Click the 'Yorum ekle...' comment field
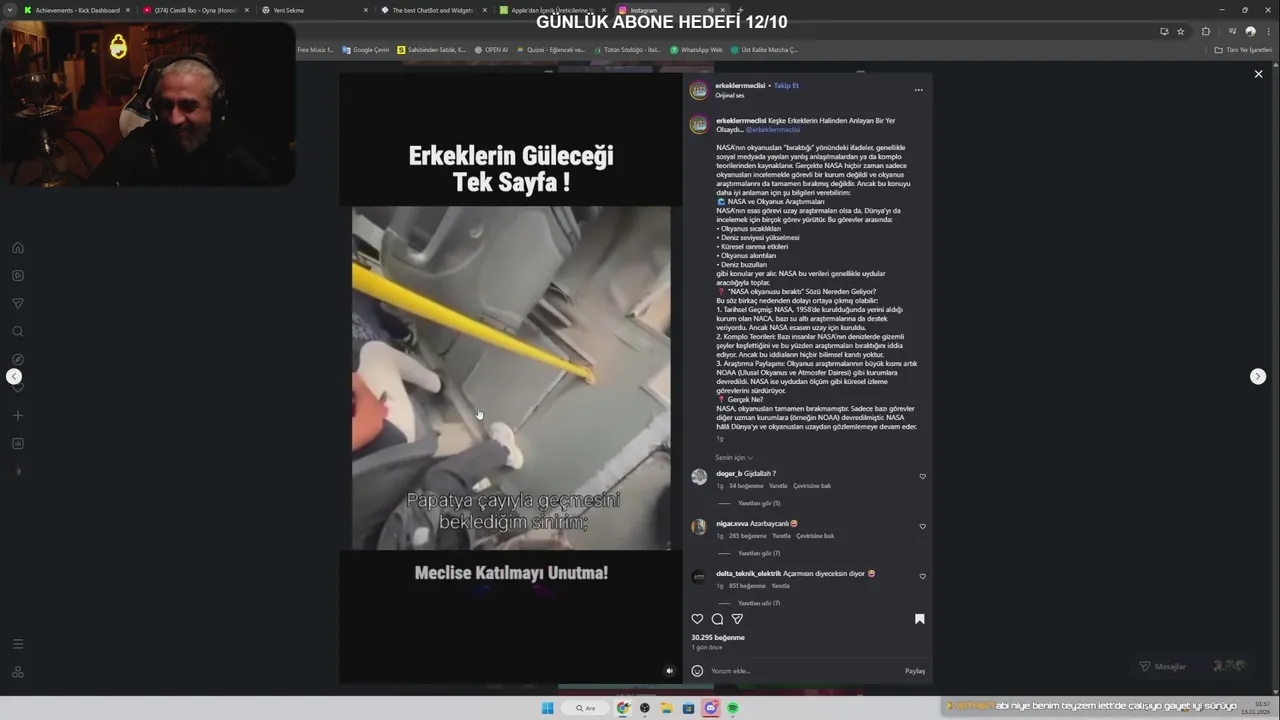This screenshot has width=1280, height=720. click(805, 671)
